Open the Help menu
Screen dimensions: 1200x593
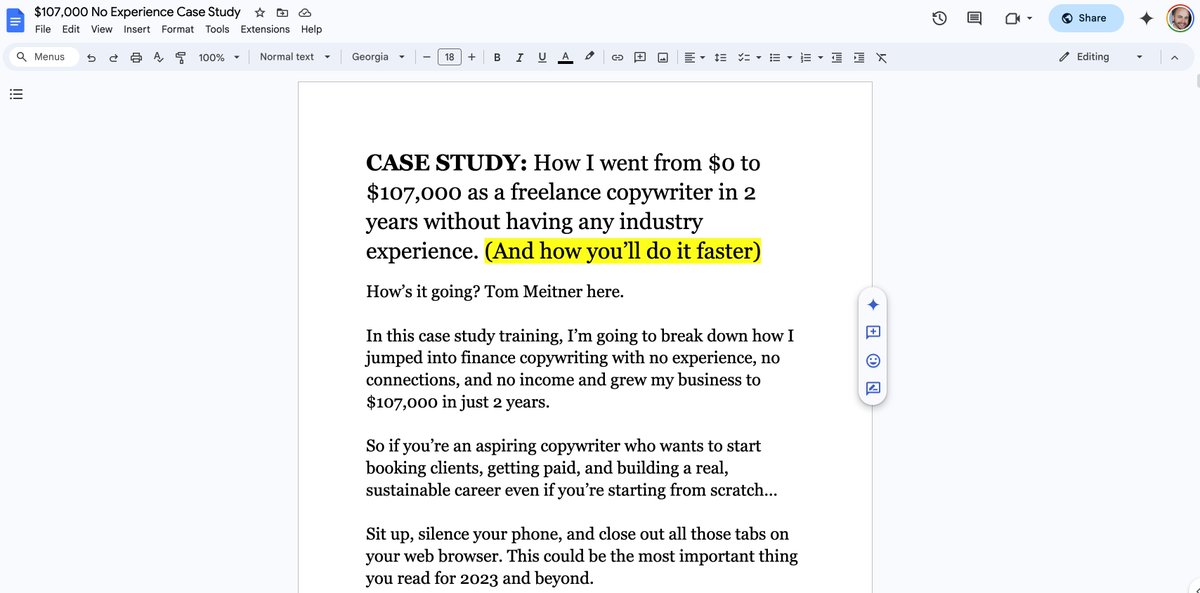312,29
